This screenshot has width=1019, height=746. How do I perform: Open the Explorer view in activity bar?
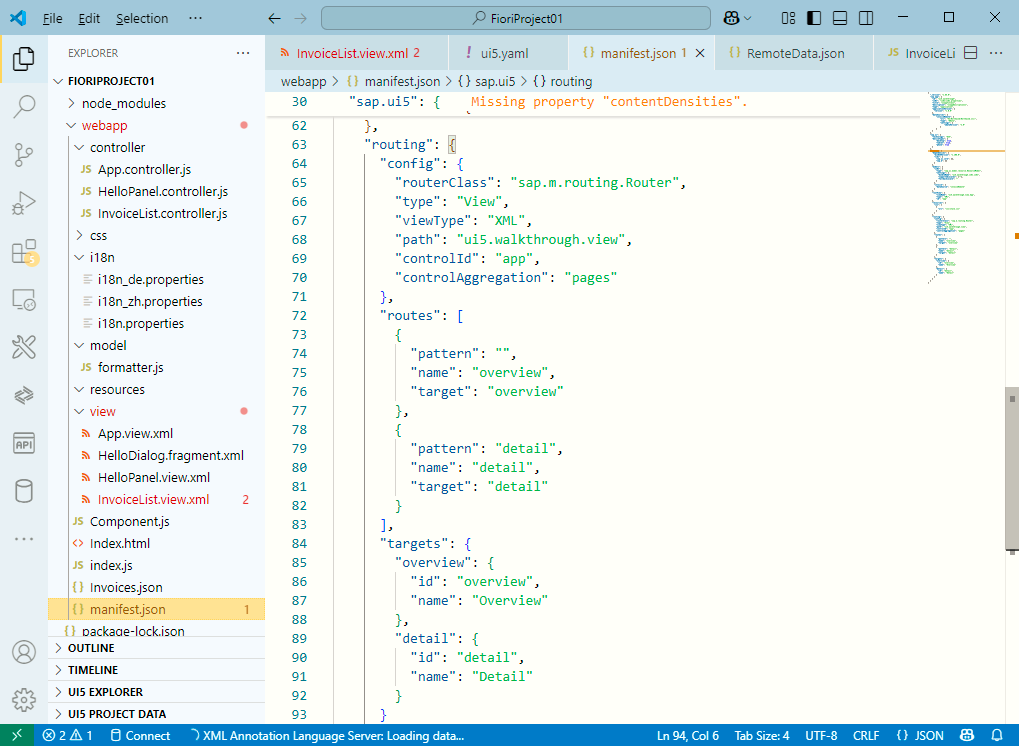click(23, 59)
